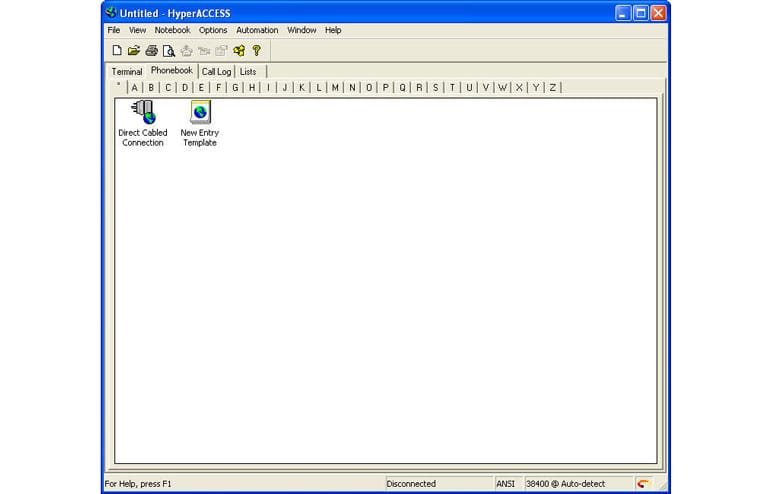Click the 'For Help, press F1' status text

[x=138, y=484]
